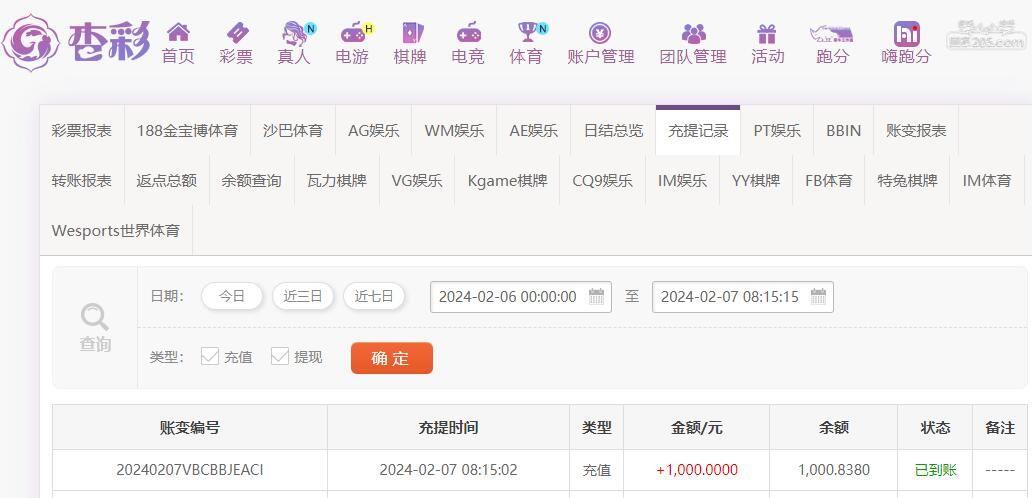Toggle the 充值 checkbox
Screen dimensions: 1032x498
click(210, 357)
